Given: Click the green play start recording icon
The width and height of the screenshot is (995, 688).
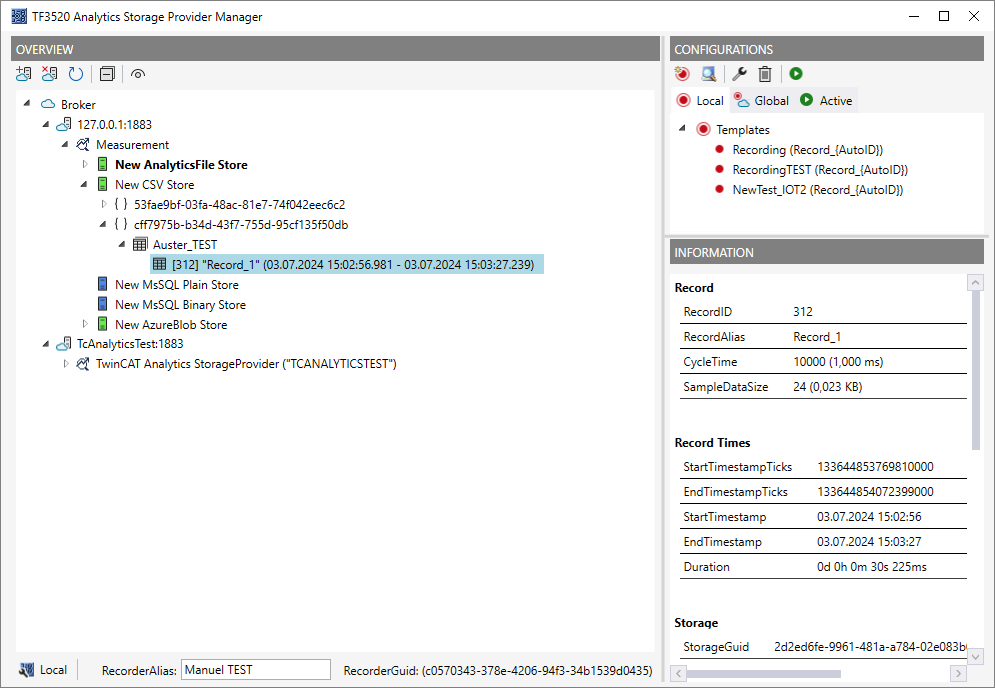Looking at the screenshot, I should [796, 74].
